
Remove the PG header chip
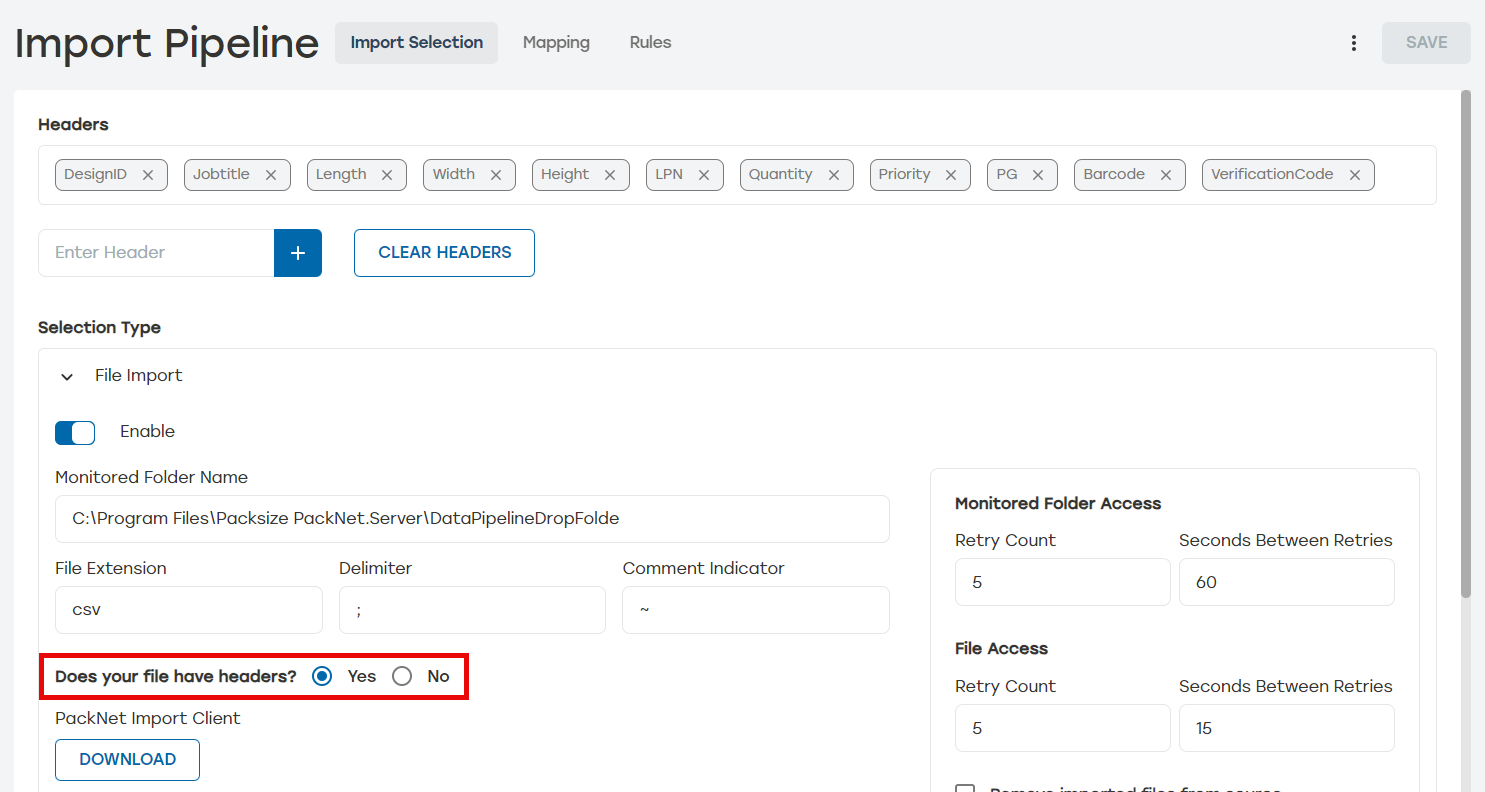tap(1039, 174)
